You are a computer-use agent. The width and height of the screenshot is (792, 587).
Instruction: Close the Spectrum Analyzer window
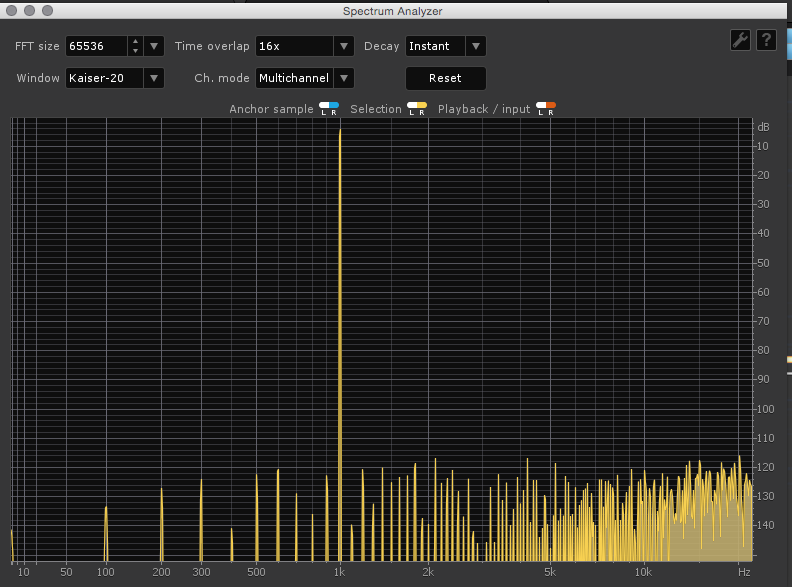12,11
